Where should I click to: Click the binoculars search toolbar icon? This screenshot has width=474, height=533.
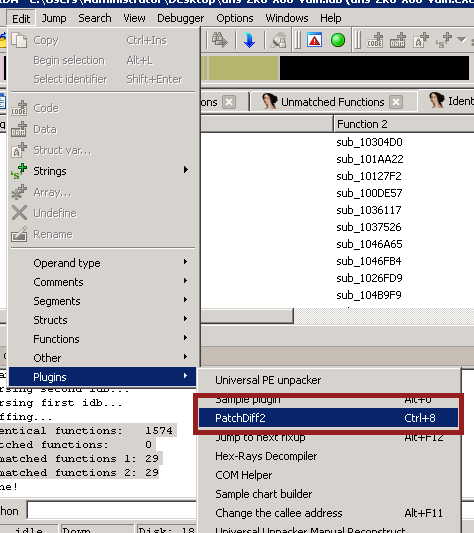(220, 40)
